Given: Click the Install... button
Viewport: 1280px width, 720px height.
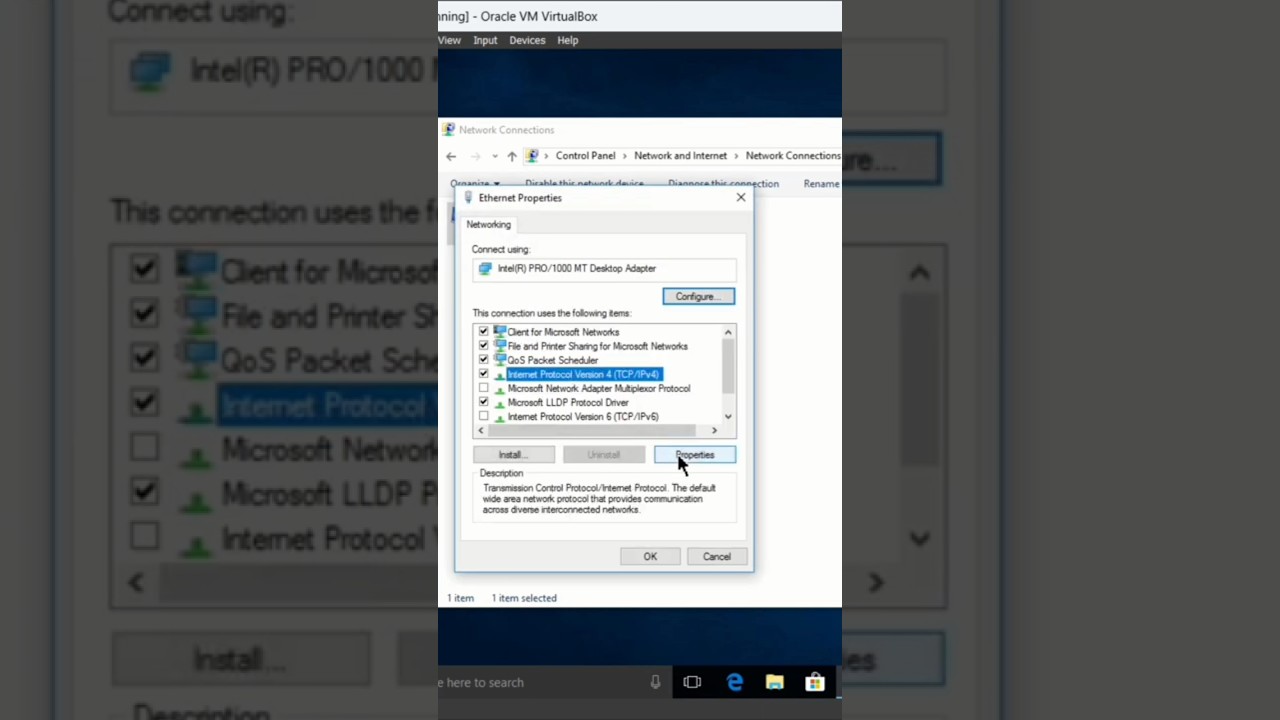Looking at the screenshot, I should (513, 455).
